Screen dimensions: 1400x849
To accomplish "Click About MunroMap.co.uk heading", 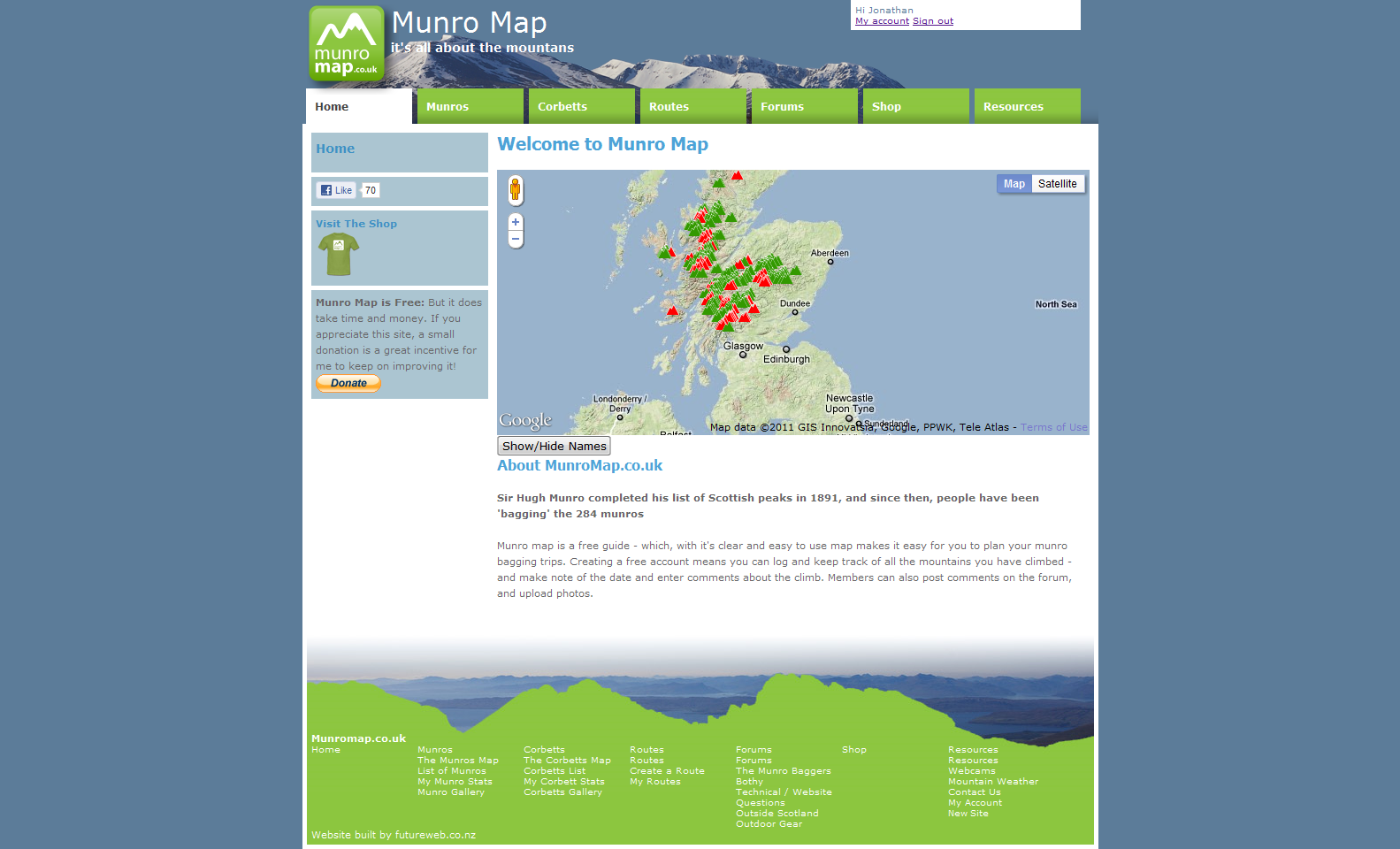I will point(579,465).
